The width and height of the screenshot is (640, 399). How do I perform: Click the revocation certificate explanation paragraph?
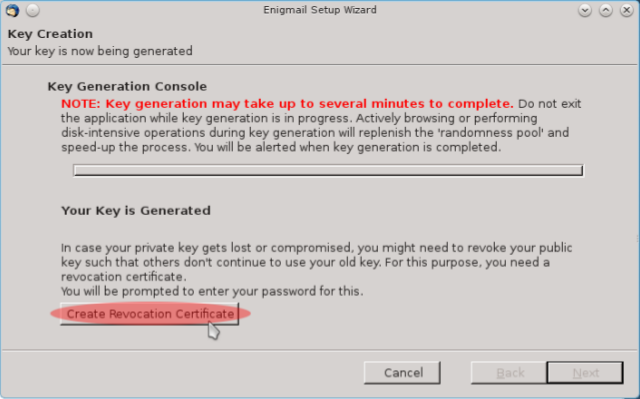click(317, 262)
